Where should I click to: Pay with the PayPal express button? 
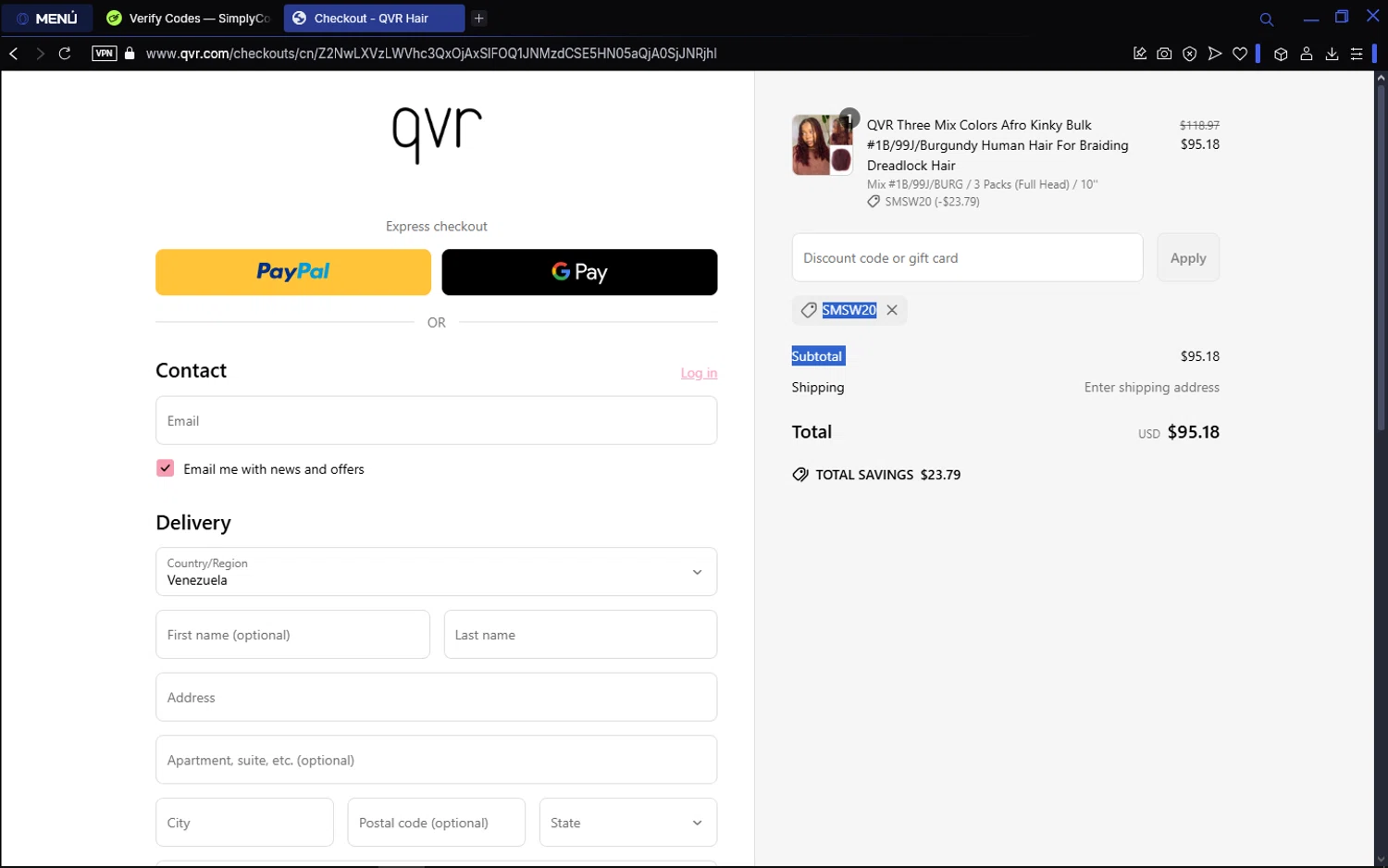(x=293, y=272)
